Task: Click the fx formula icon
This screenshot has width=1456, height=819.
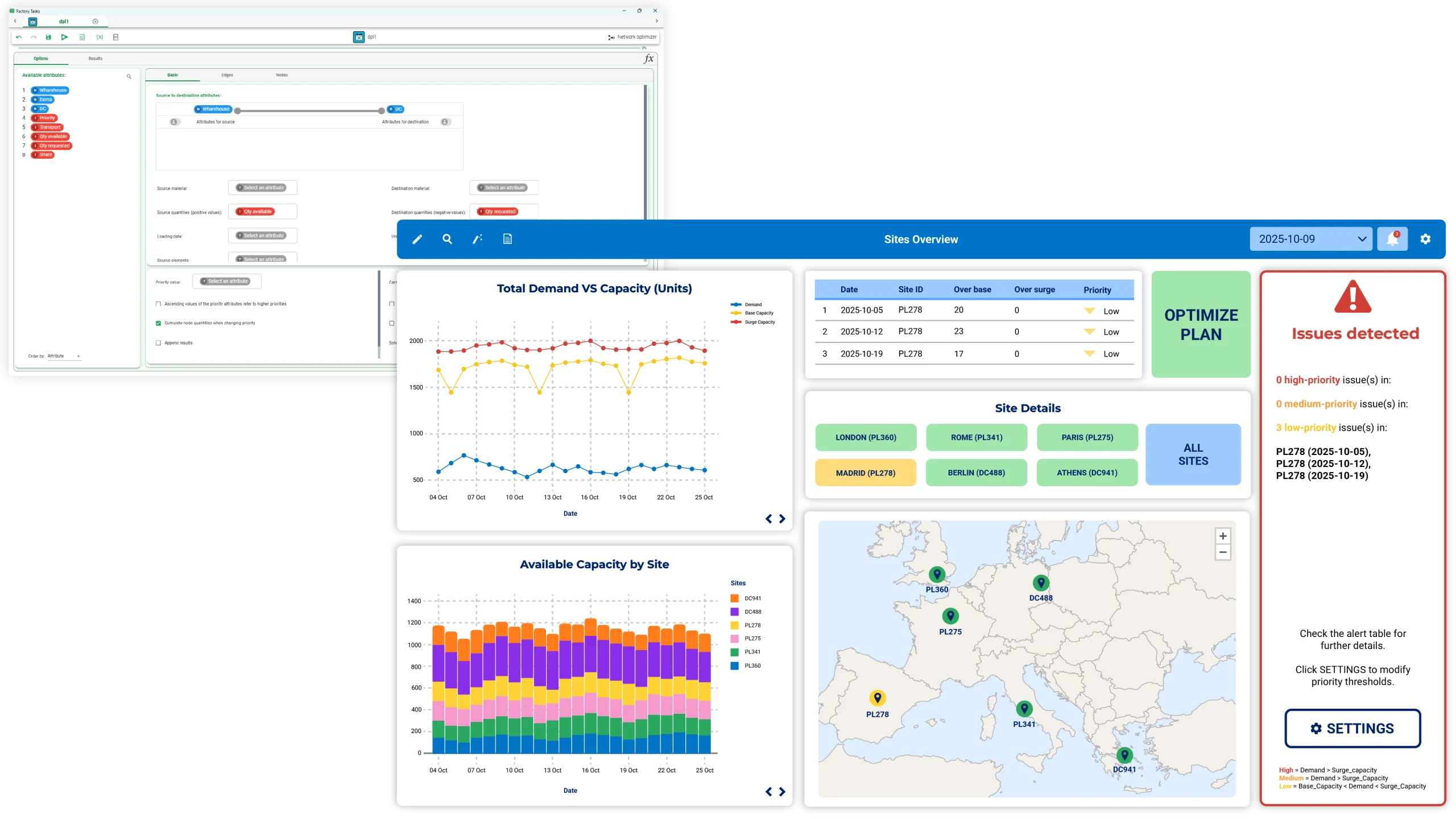Action: pos(649,59)
